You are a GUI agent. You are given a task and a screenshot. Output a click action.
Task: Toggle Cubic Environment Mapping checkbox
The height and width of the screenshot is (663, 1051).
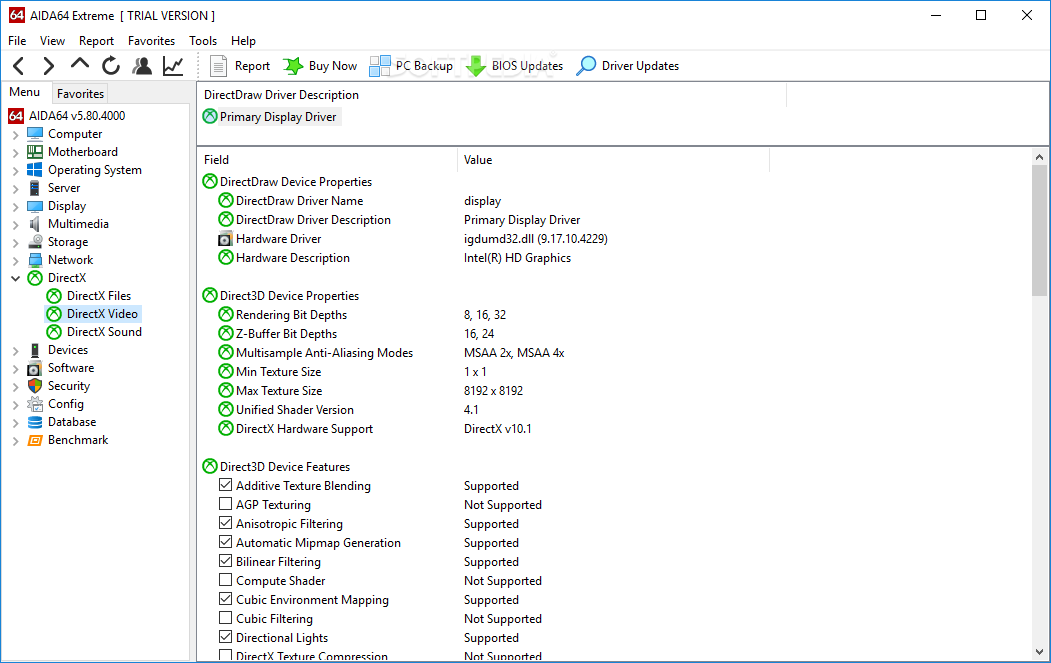[x=226, y=599]
